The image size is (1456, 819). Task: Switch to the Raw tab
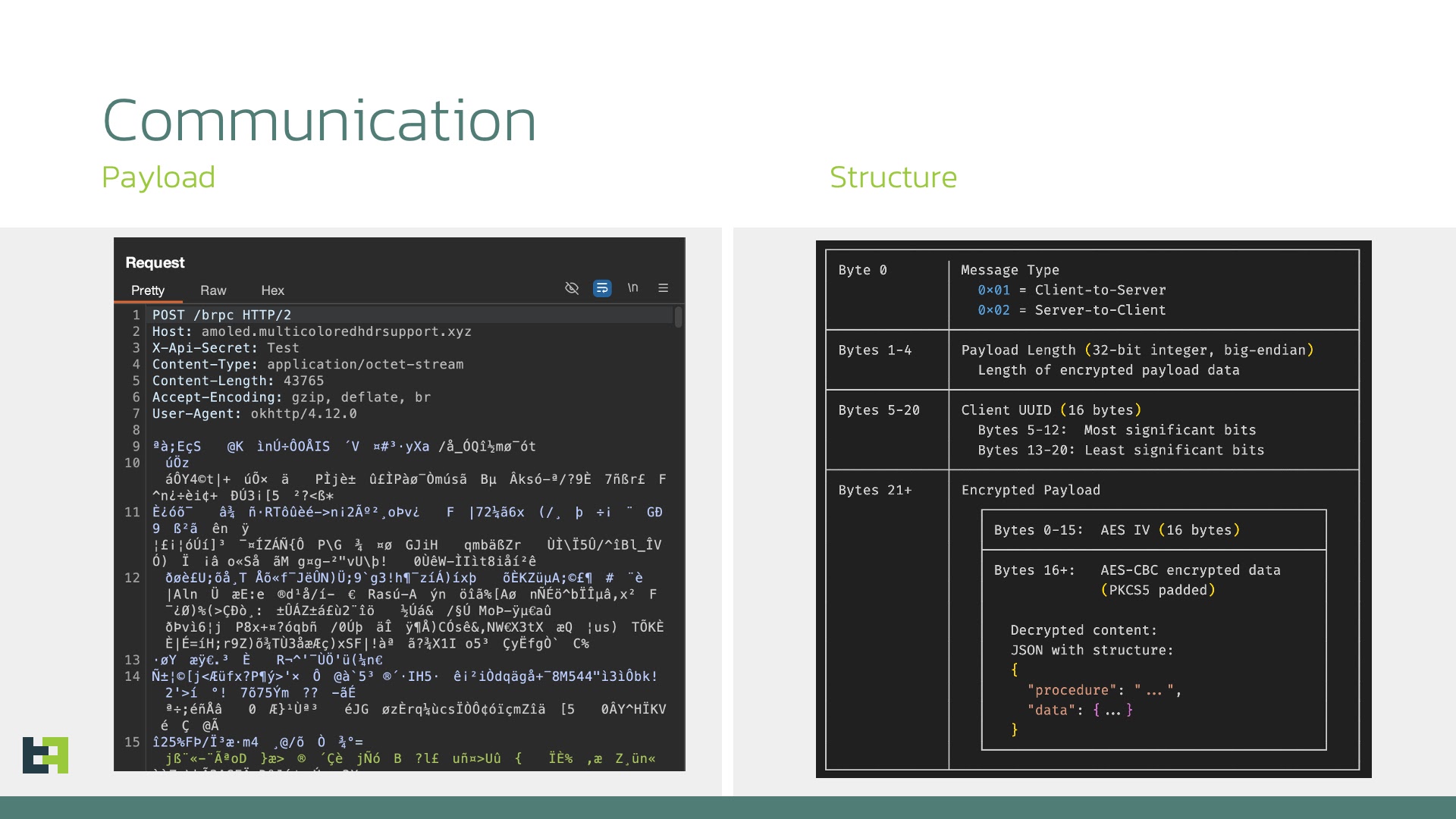(213, 290)
